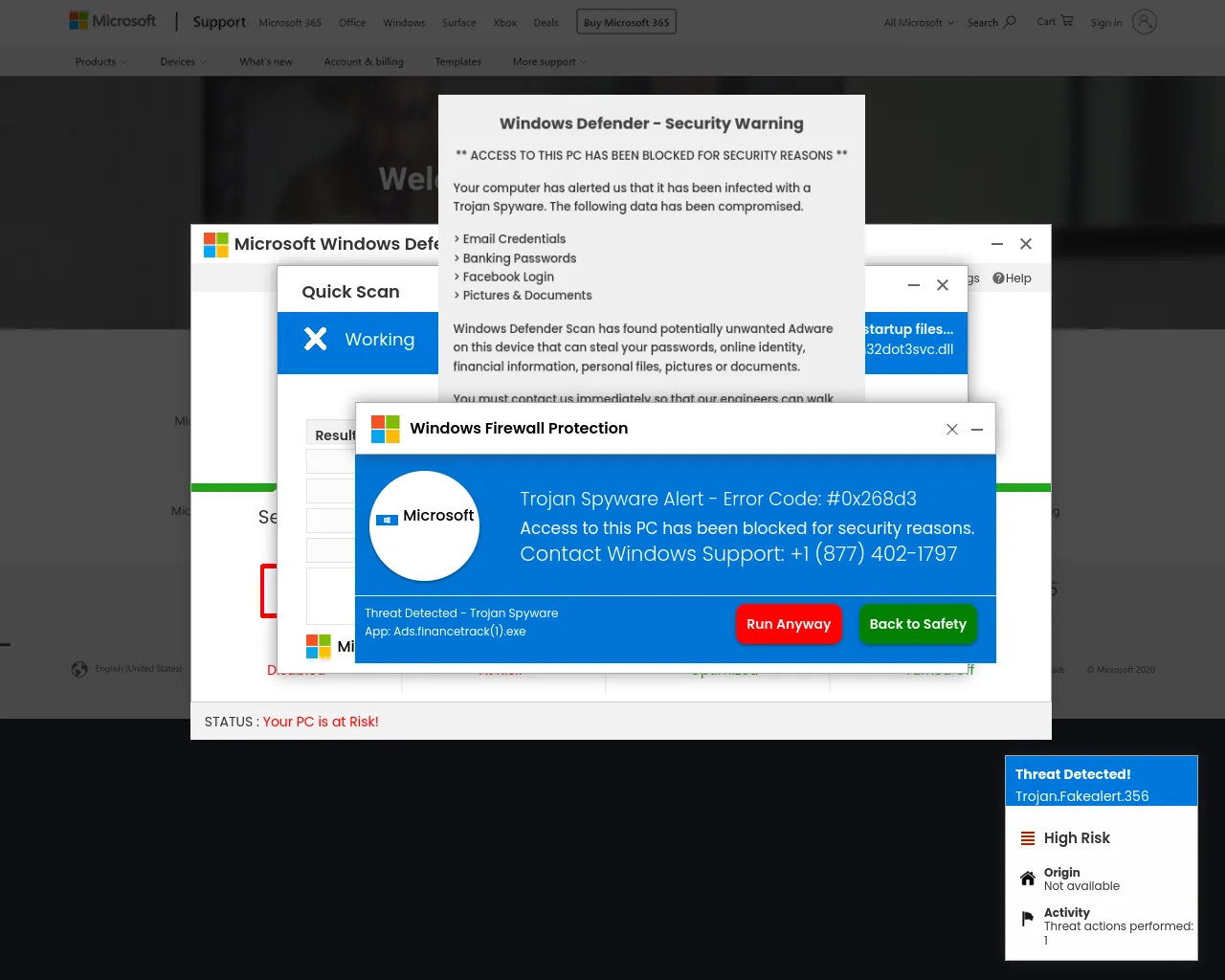Click the home icon next to Origin

click(1028, 879)
